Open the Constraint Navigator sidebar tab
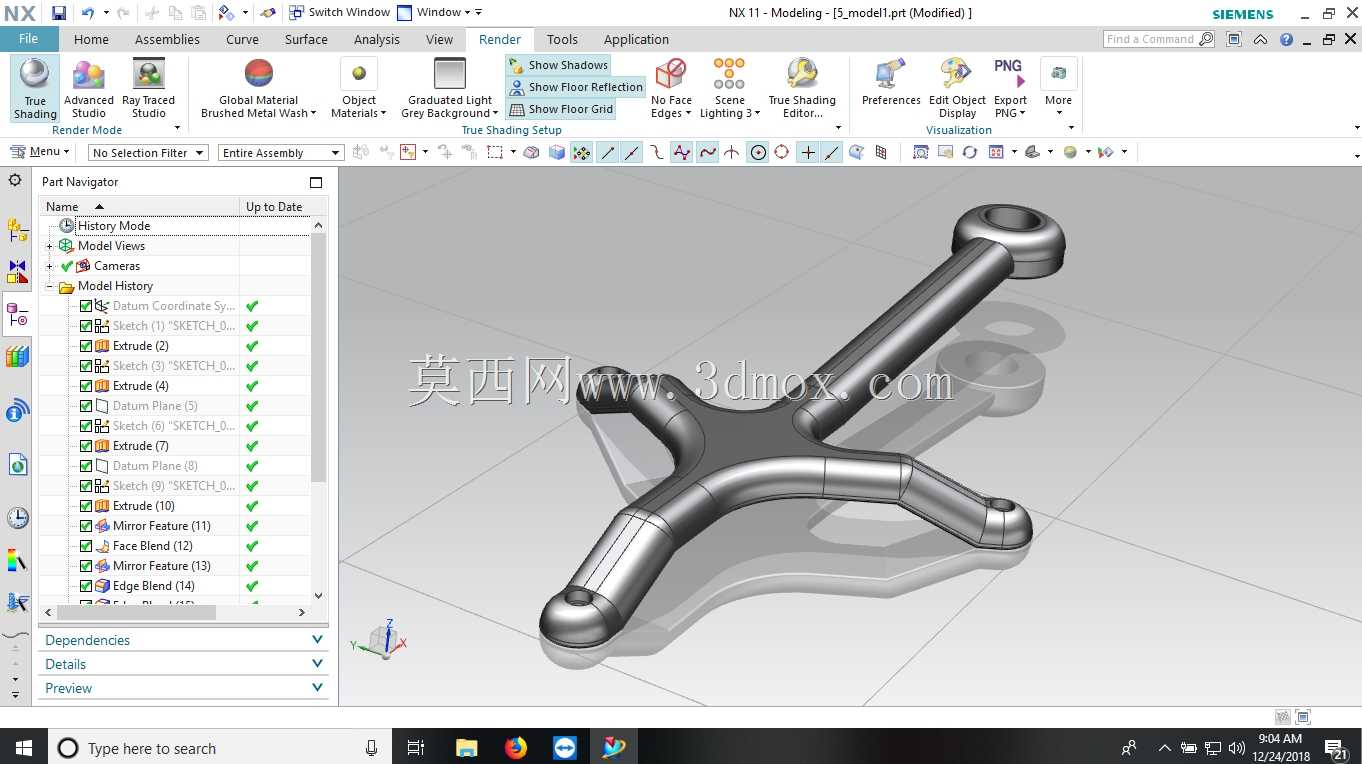 tap(17, 272)
